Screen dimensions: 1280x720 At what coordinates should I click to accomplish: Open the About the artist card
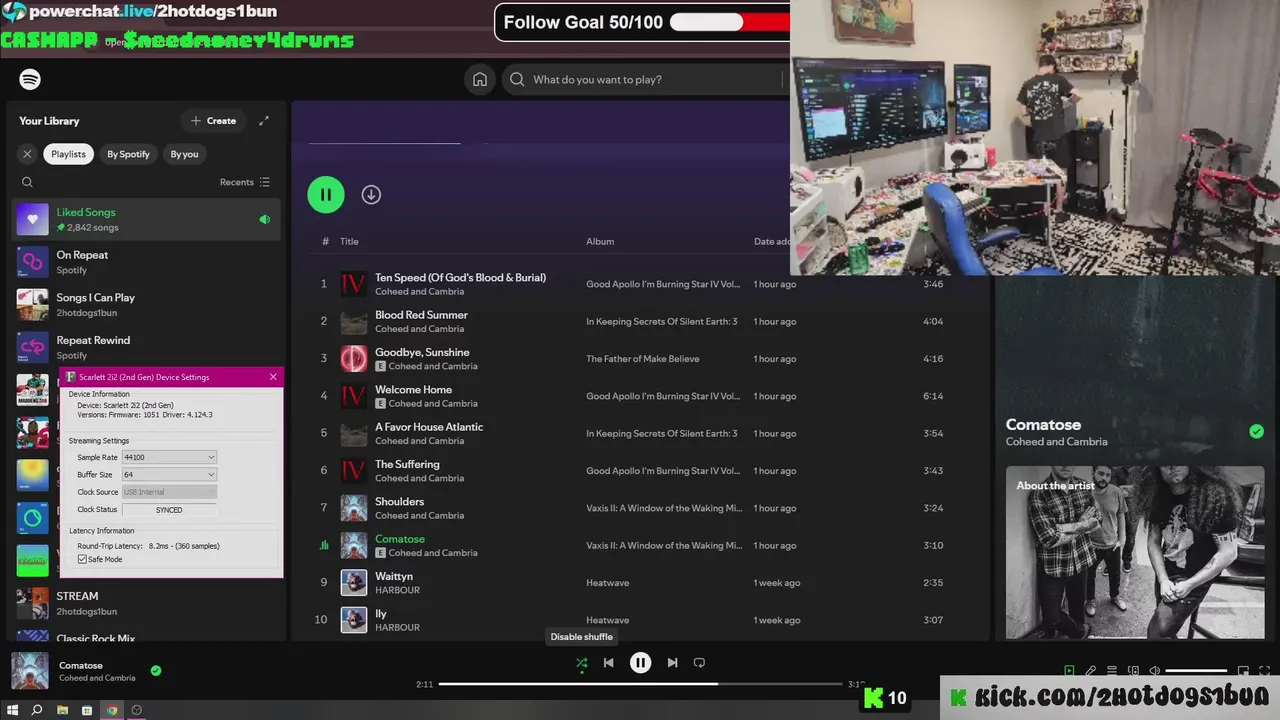[x=1135, y=553]
